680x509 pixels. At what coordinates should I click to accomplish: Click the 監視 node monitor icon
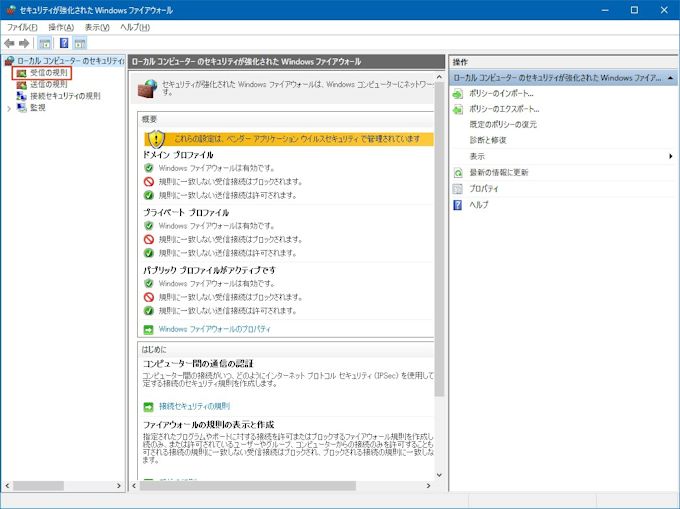[22, 108]
